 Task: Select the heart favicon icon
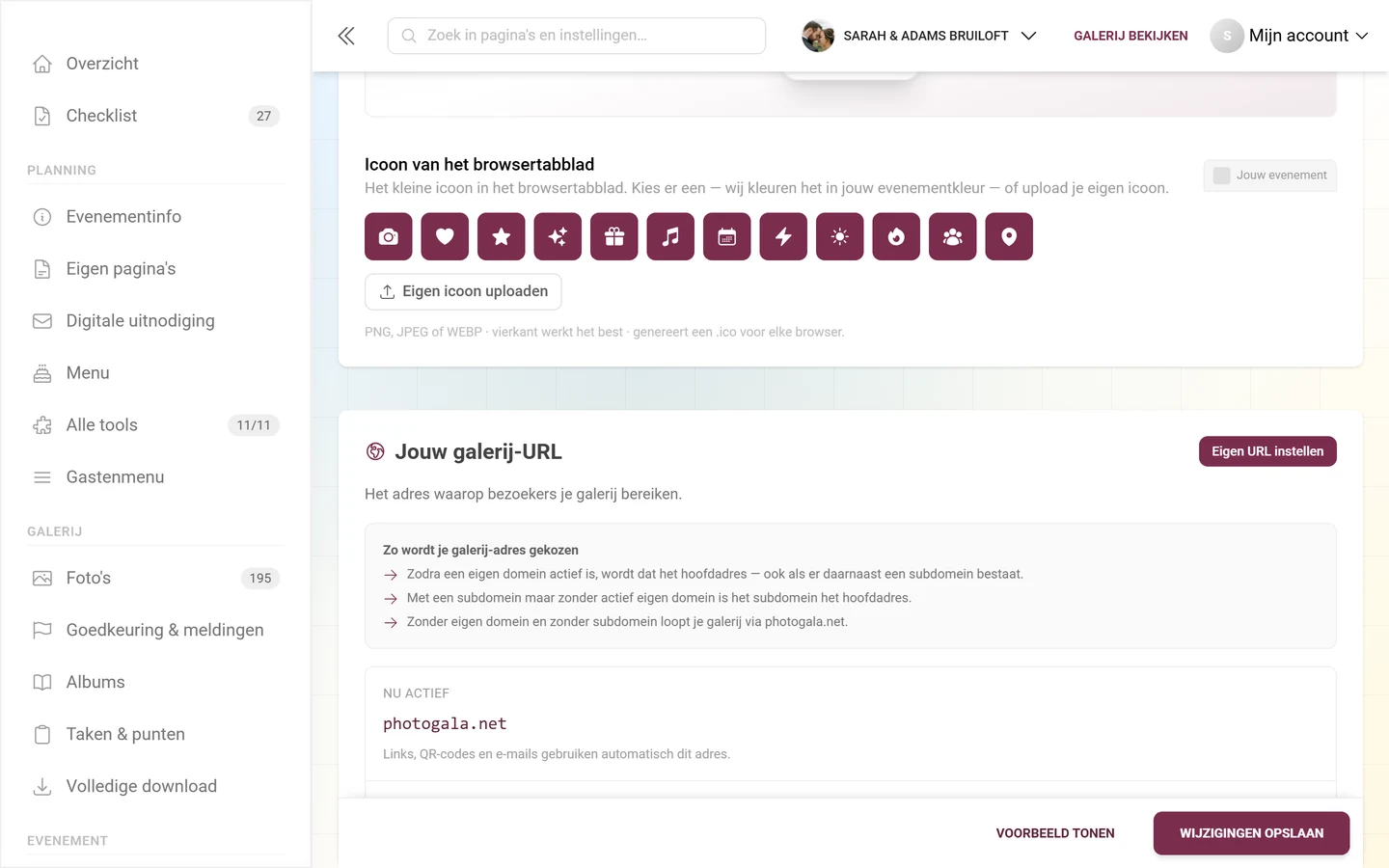coord(445,236)
